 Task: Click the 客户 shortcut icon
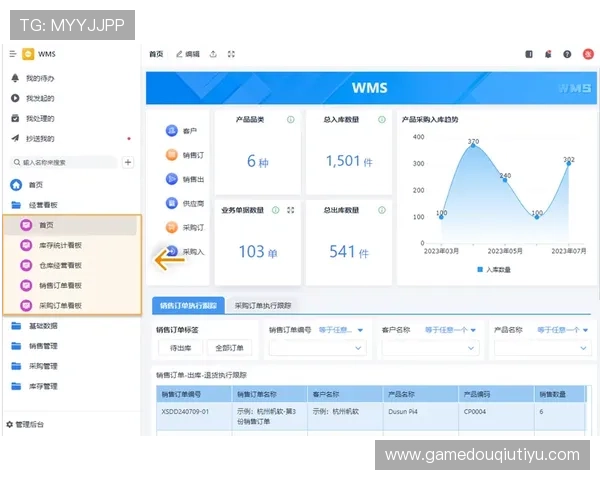[x=172, y=131]
